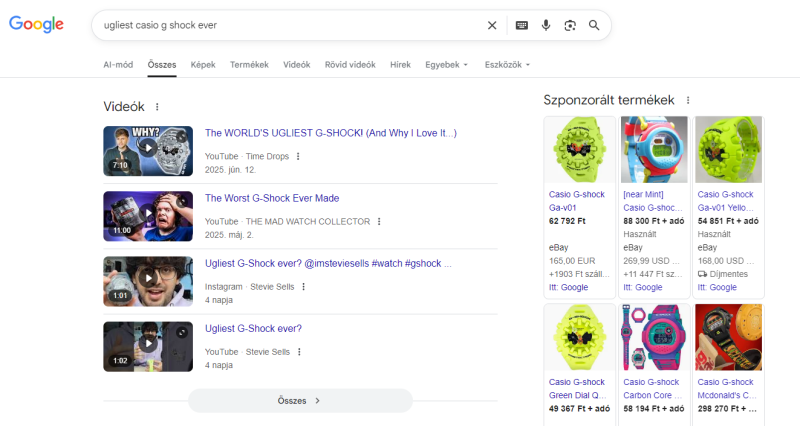Click the '2025. máj. 2.' date text

[x=229, y=235]
